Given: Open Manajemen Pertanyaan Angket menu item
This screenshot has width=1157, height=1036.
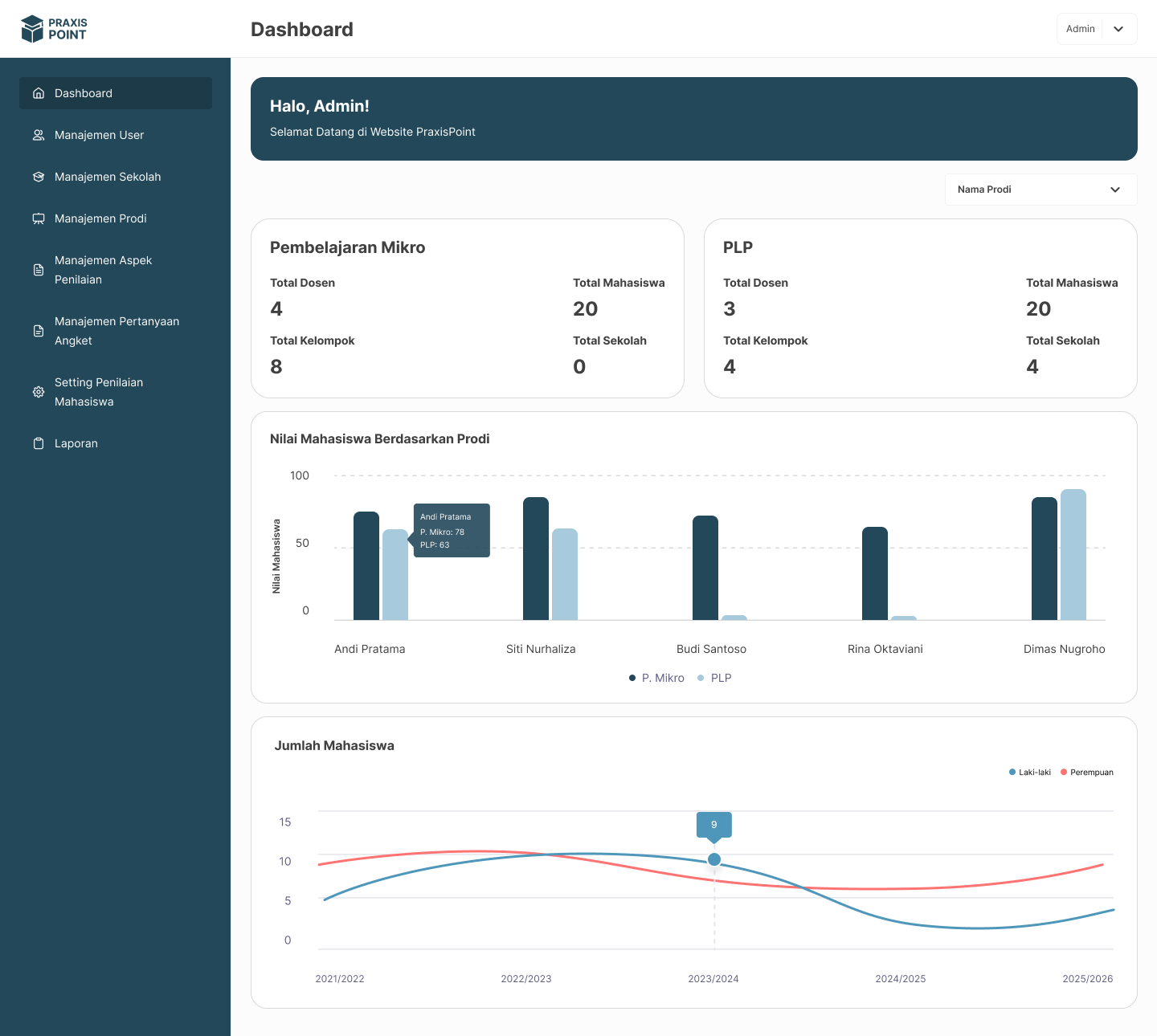Looking at the screenshot, I should [x=116, y=331].
